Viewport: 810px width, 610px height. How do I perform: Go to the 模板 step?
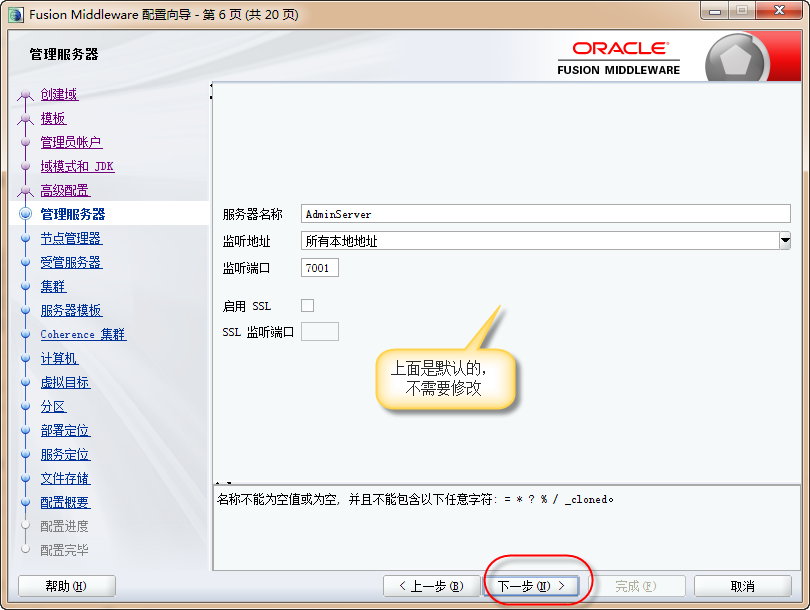[53, 118]
